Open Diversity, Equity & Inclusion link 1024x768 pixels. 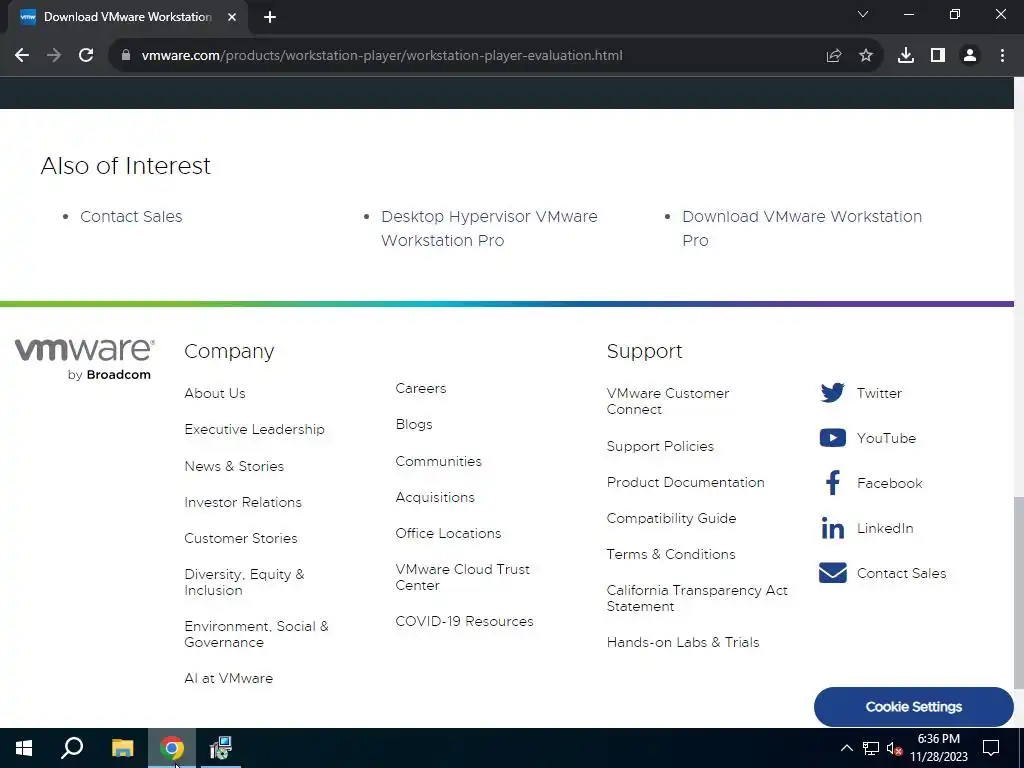[x=244, y=582]
